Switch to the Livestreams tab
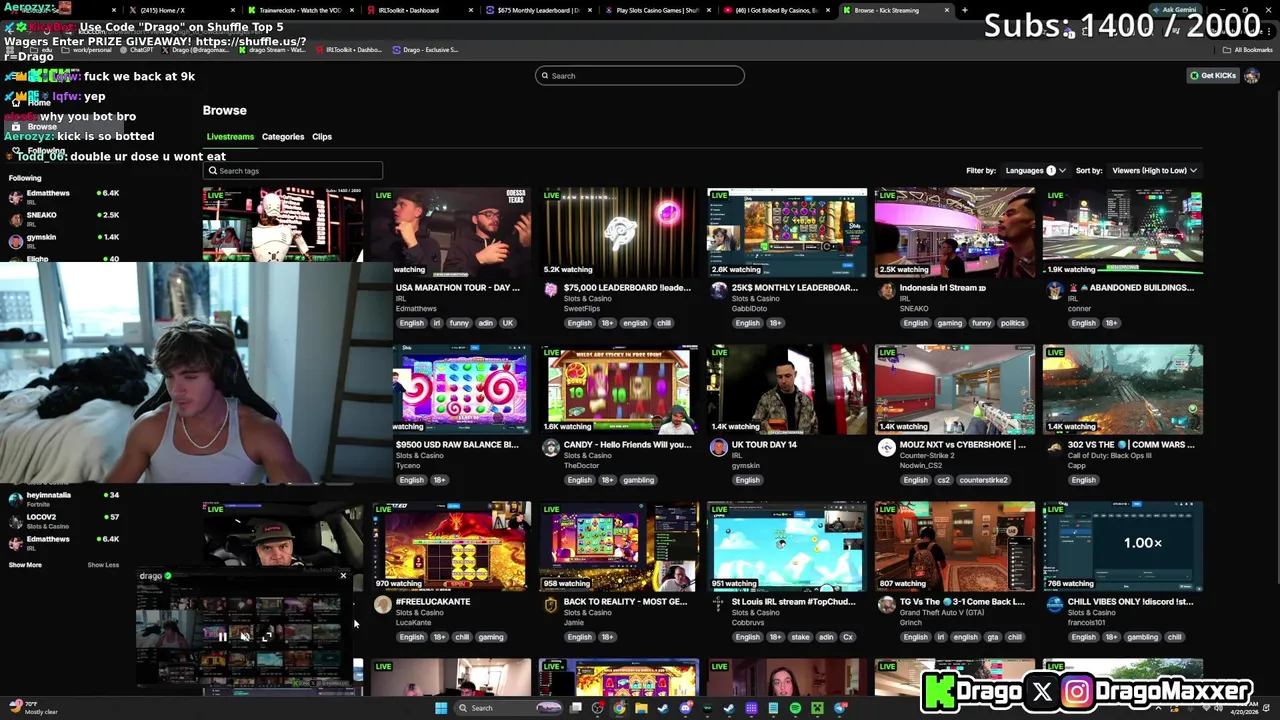This screenshot has height=720, width=1280. tap(230, 137)
